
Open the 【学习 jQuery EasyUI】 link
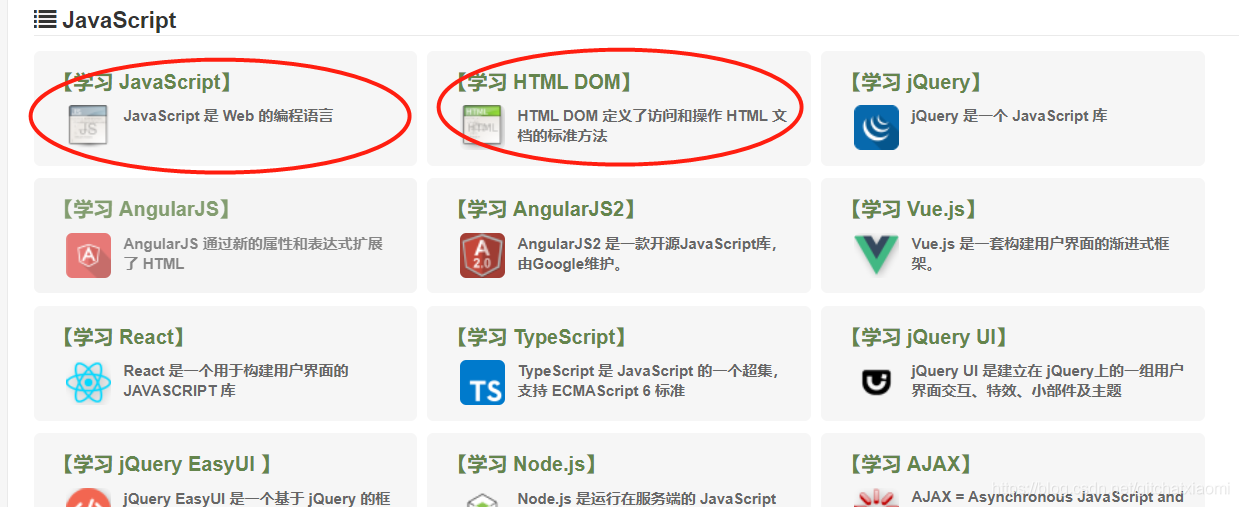166,464
